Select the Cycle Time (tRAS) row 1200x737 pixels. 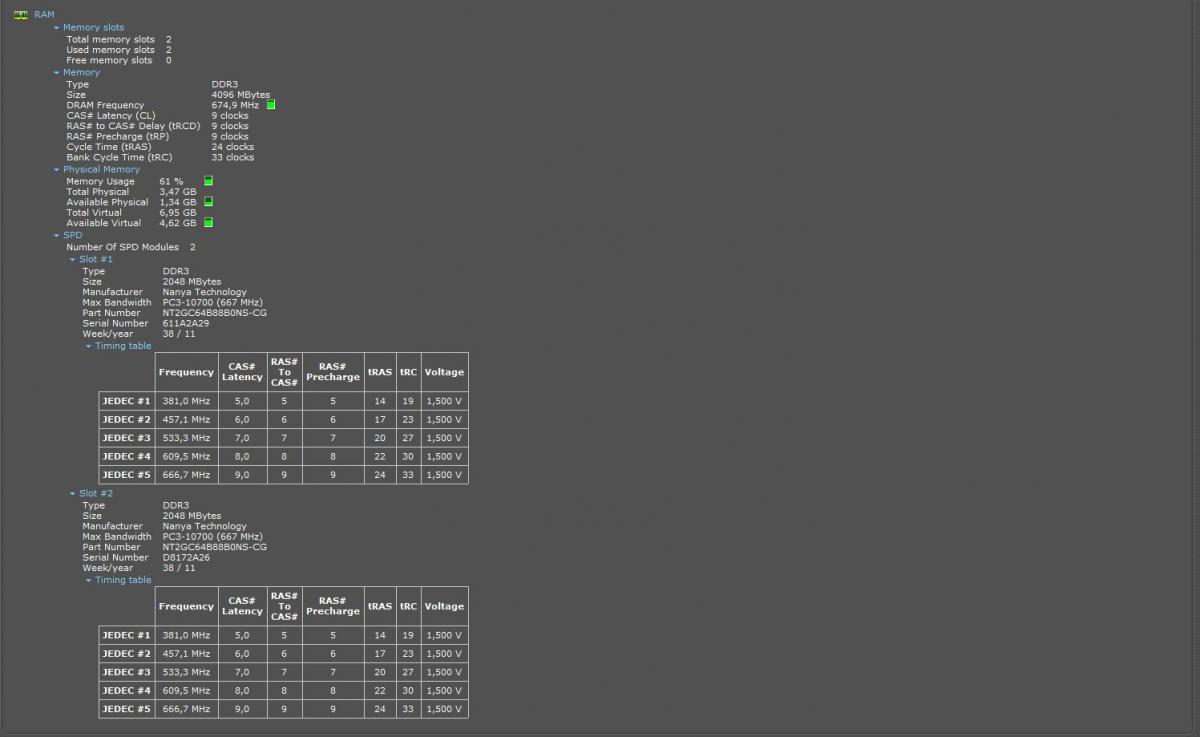[x=160, y=147]
